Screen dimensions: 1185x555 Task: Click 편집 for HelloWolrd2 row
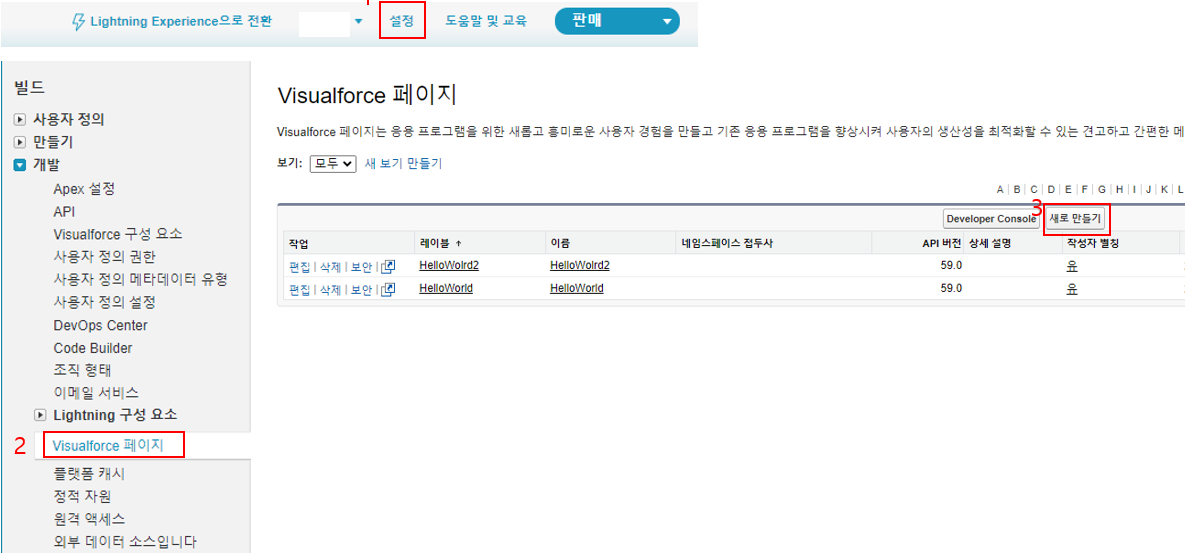(x=299, y=266)
